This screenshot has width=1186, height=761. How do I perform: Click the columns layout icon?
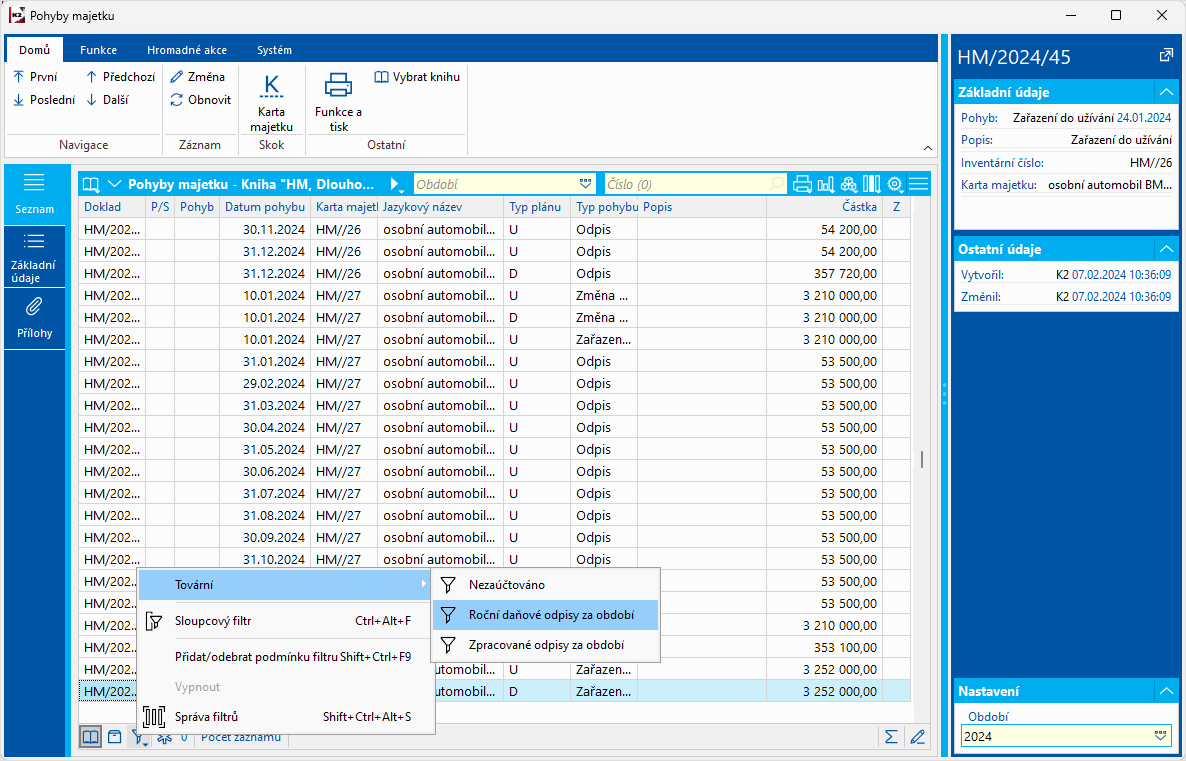(x=872, y=184)
